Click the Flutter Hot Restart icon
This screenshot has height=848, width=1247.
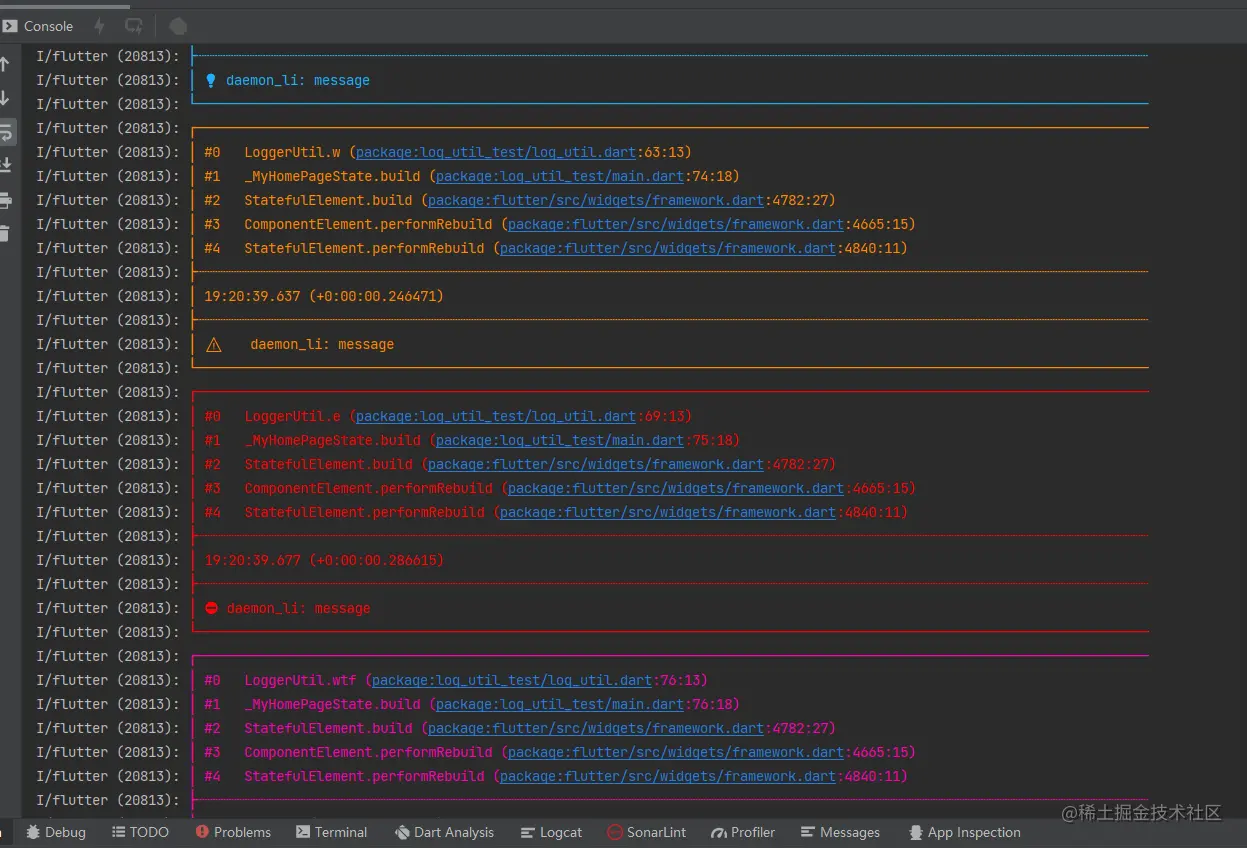[134, 26]
